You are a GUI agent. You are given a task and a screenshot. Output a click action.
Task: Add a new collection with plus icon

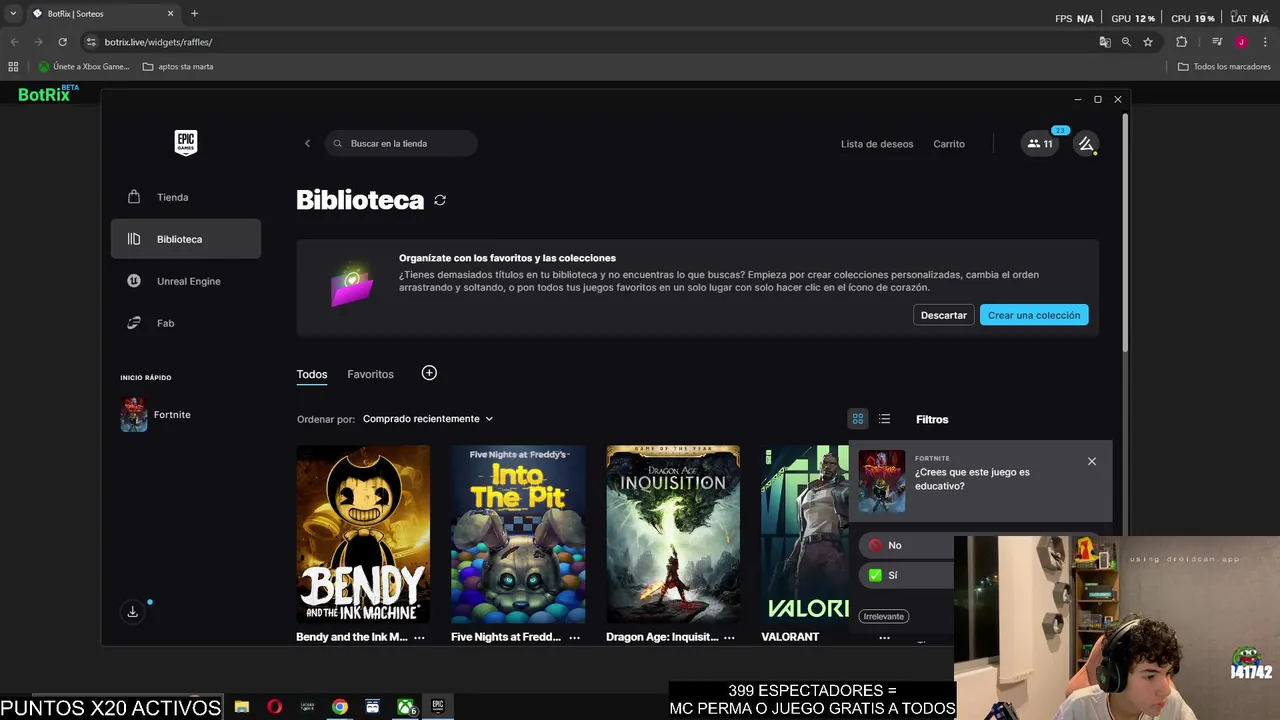[x=429, y=373]
